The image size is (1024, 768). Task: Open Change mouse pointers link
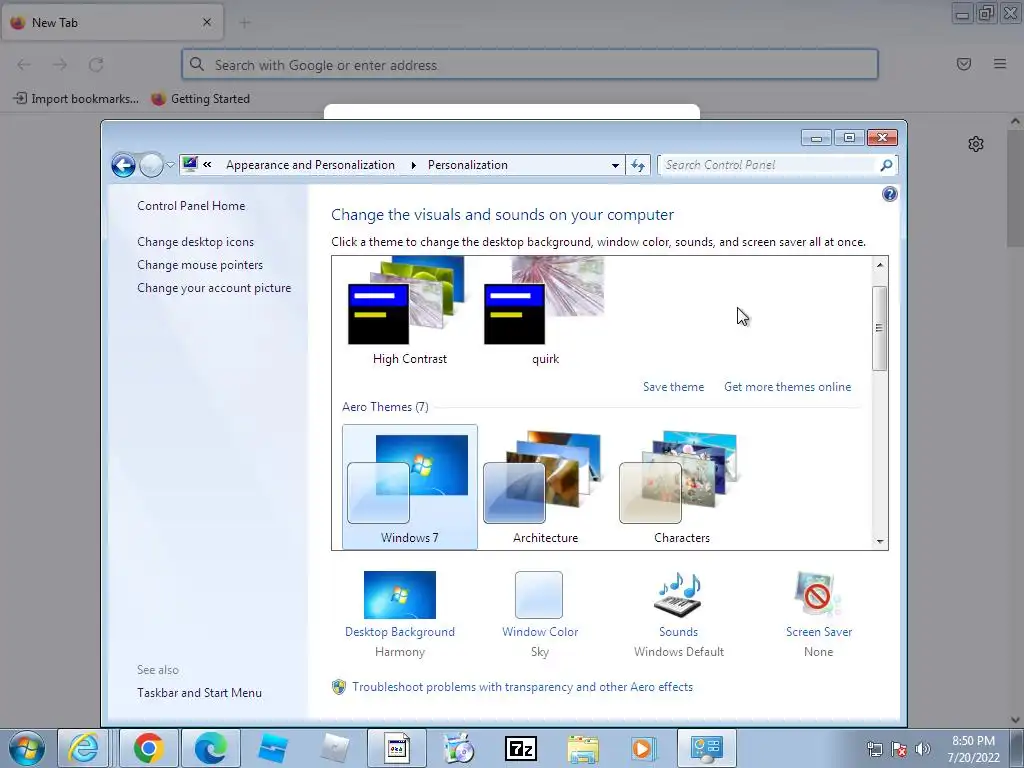pos(200,264)
